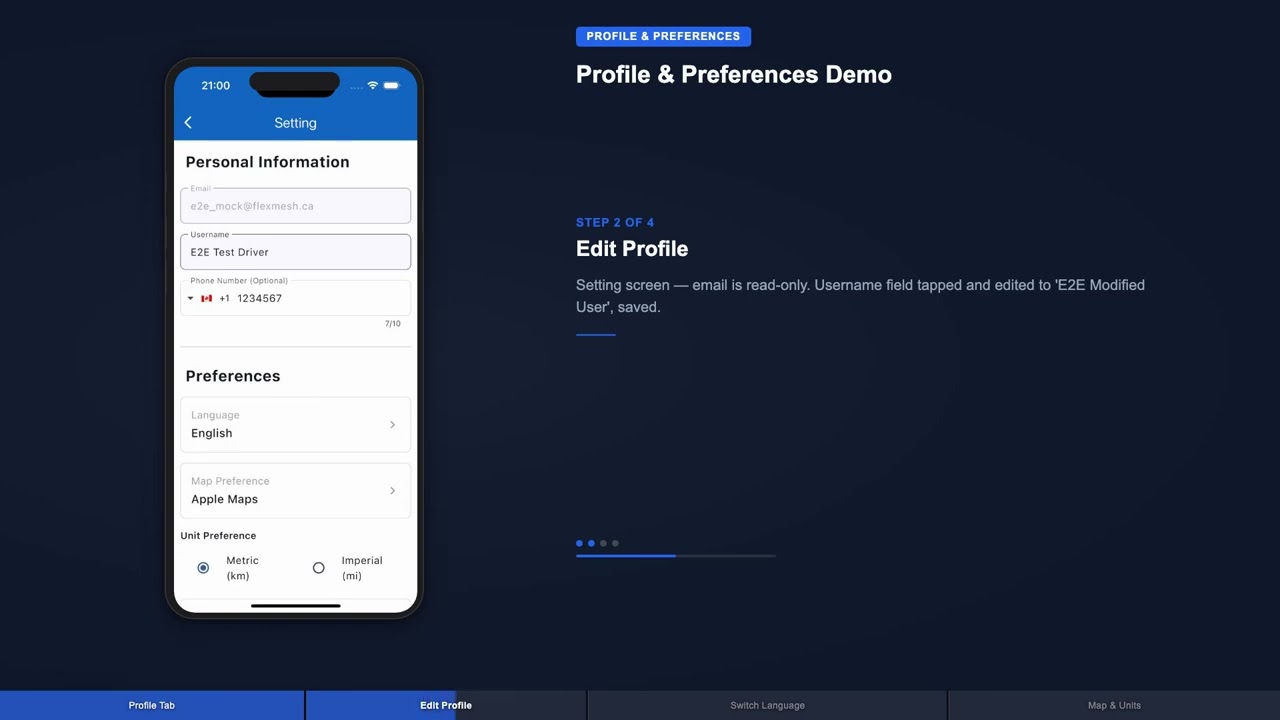Click the STEP 2 OF 4 label

615,222
